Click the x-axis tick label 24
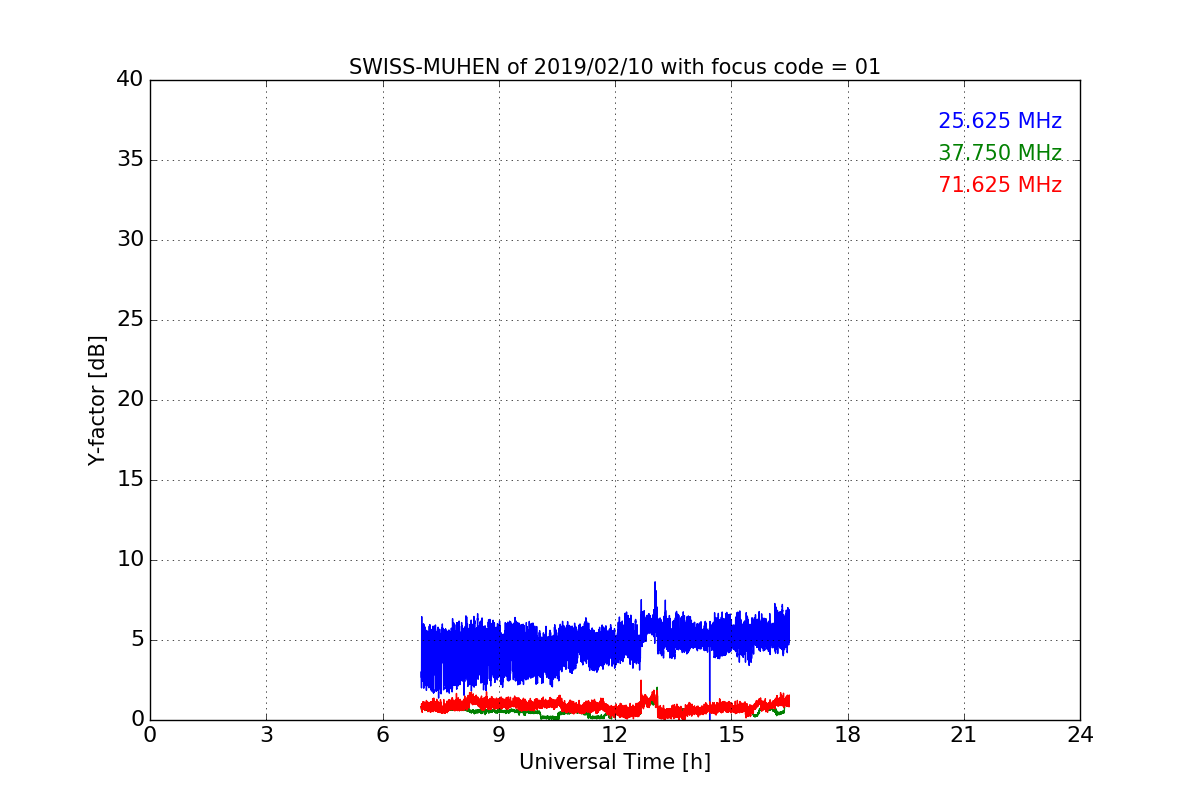This screenshot has width=1200, height=800. click(1080, 735)
